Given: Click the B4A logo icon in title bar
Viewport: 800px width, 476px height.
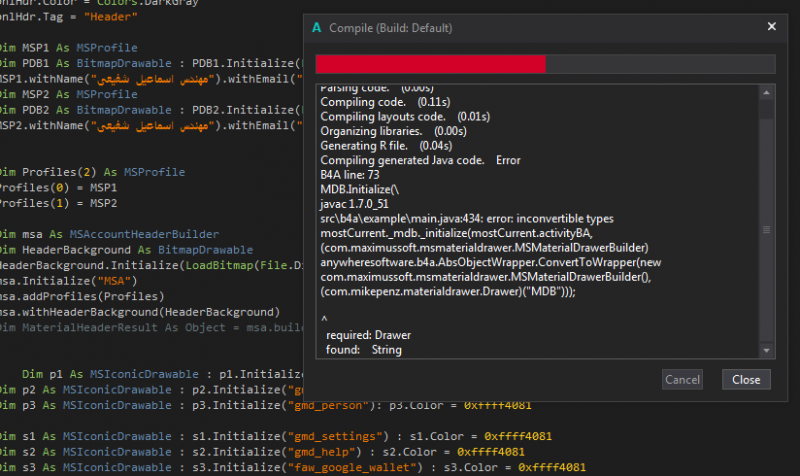Looking at the screenshot, I should pyautogui.click(x=317, y=27).
